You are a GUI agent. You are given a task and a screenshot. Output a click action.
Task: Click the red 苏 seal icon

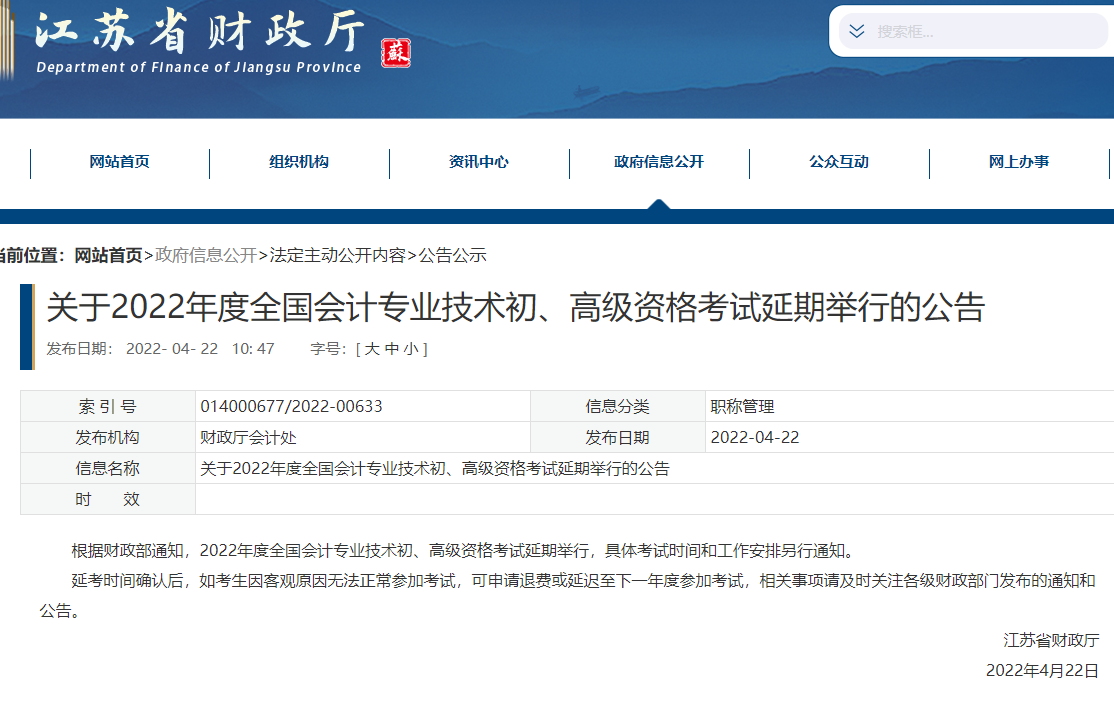(396, 53)
